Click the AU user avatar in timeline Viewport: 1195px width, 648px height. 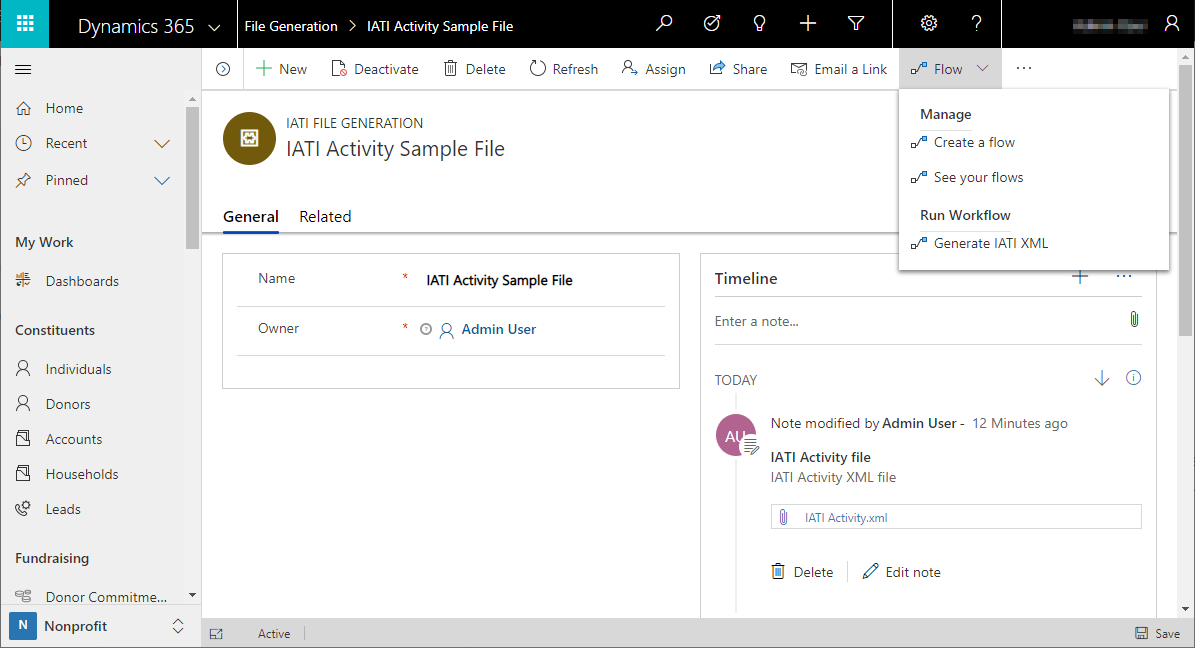735,435
